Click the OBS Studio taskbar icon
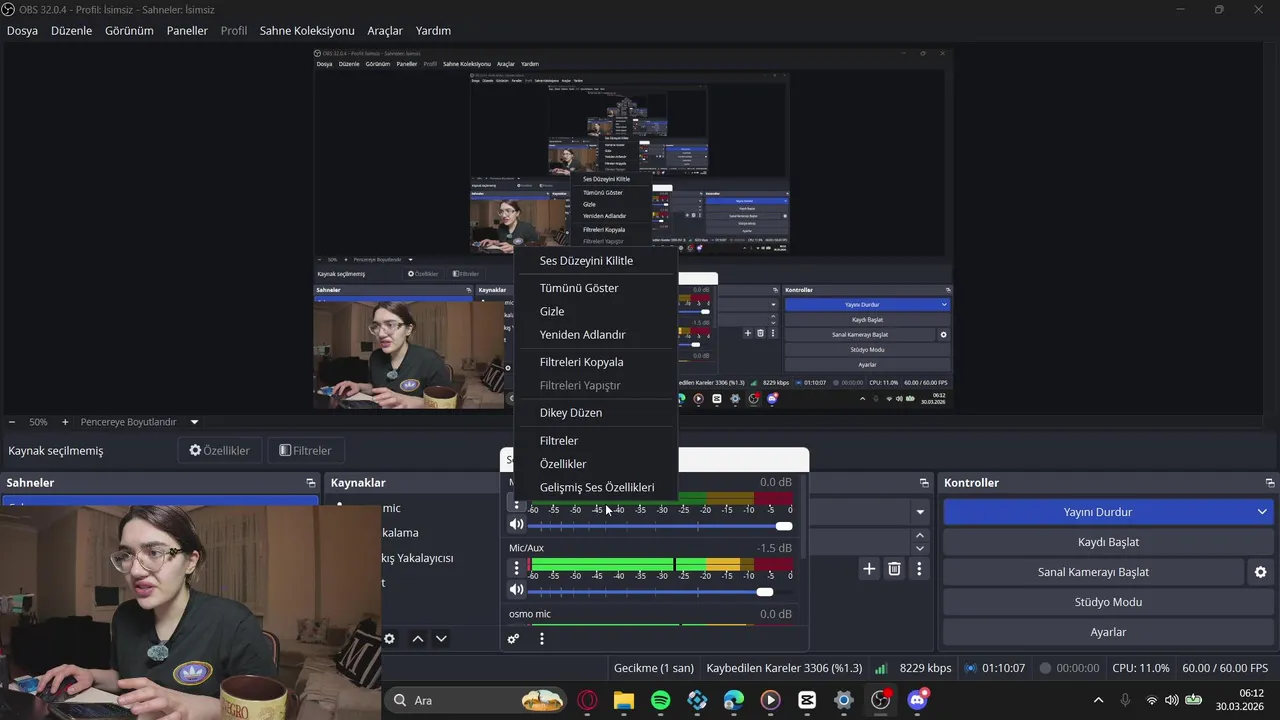This screenshot has height=720, width=1280. (x=881, y=700)
